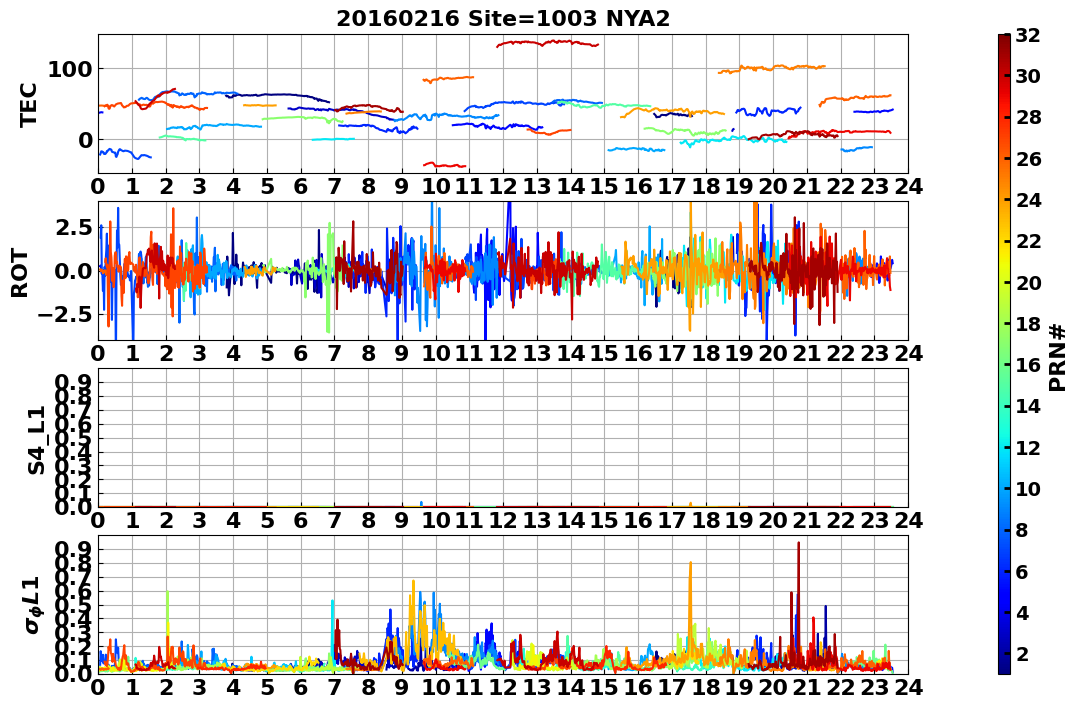The height and width of the screenshot is (709, 1077).
Task: Click colorbar tick label 30
Action: (x=1028, y=76)
